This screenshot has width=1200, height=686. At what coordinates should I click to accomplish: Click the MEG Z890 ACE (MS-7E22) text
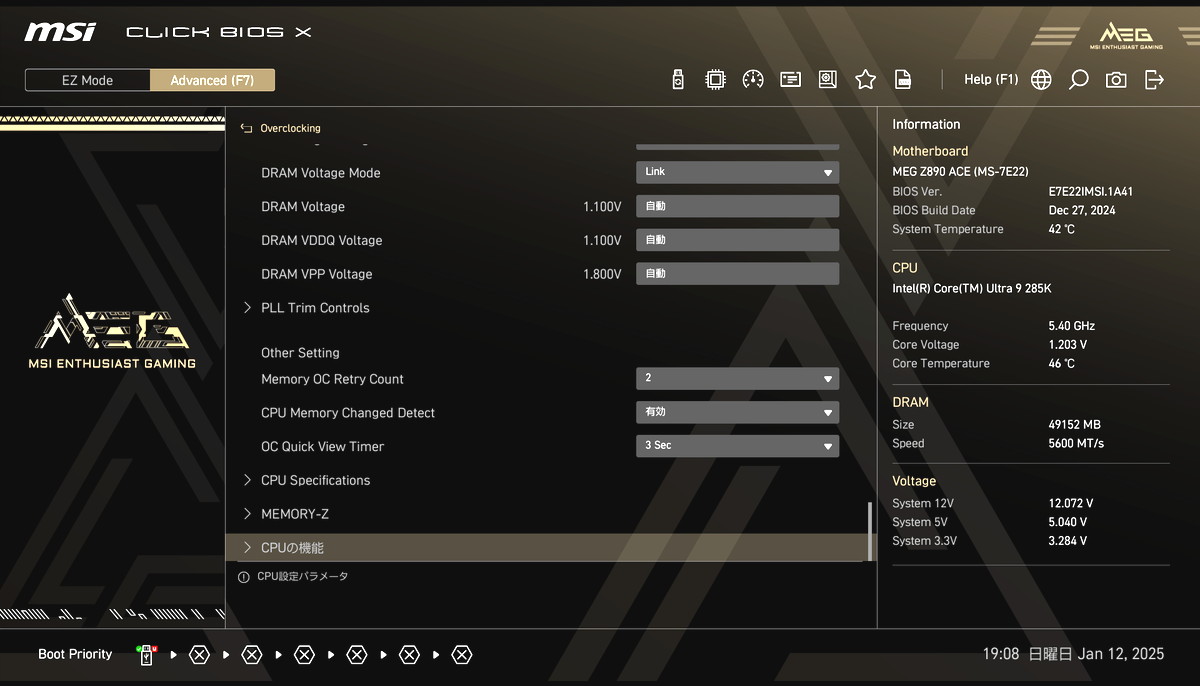pyautogui.click(x=960, y=172)
